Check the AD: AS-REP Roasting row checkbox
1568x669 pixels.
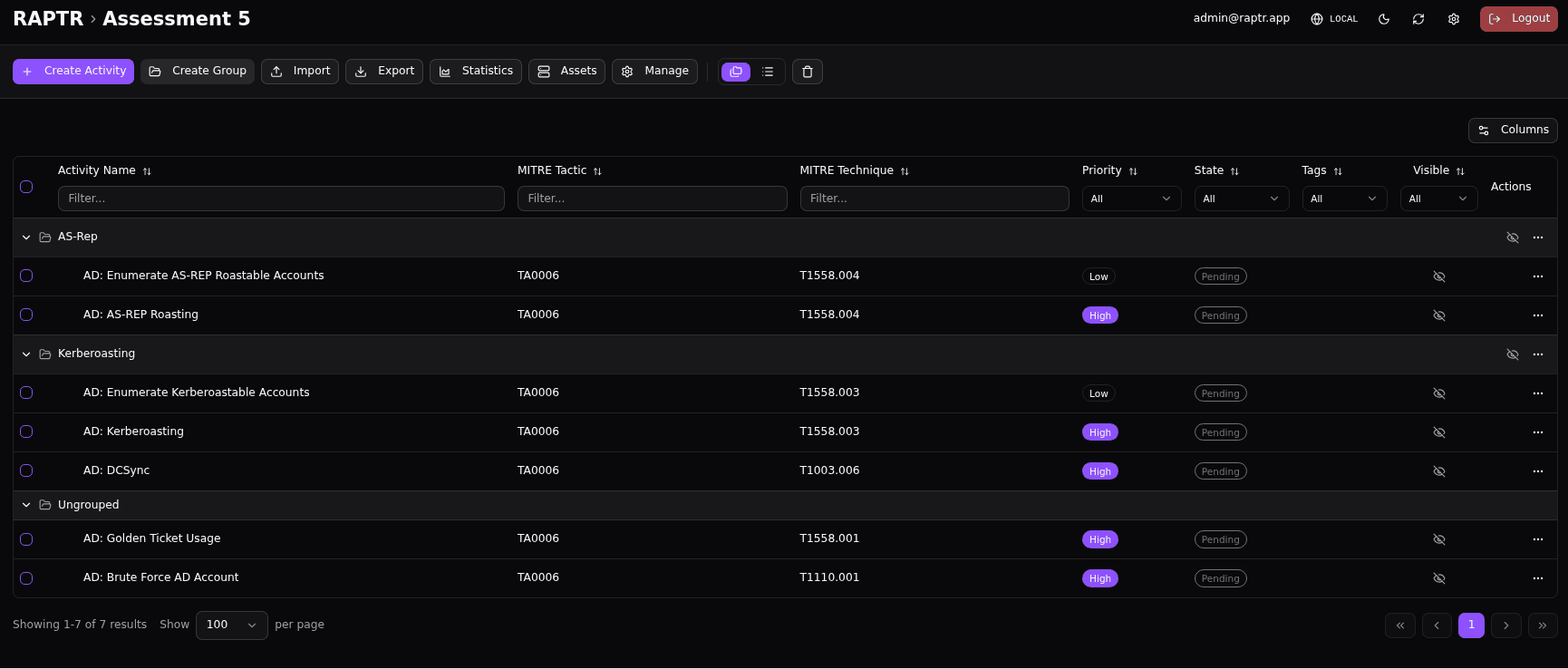point(26,315)
